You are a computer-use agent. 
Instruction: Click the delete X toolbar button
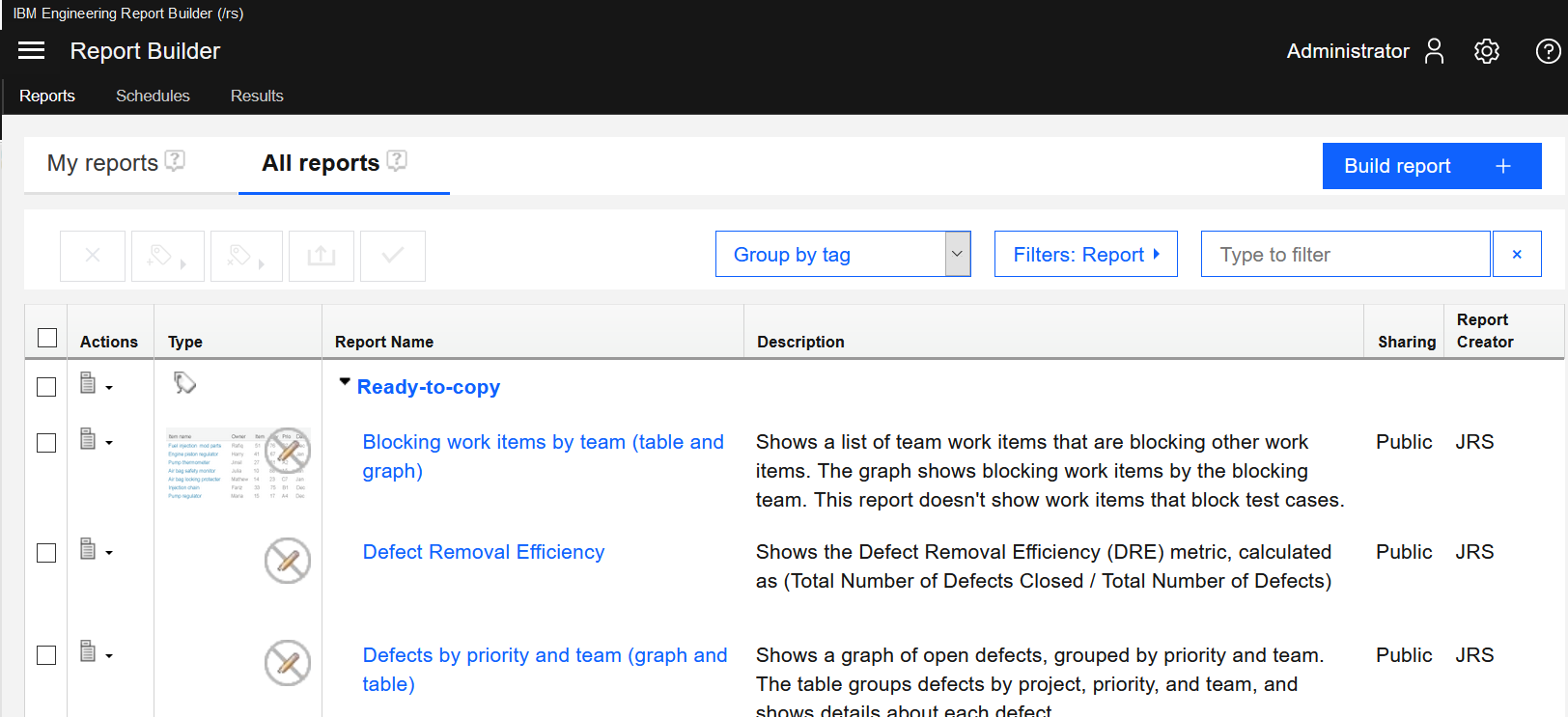[93, 256]
